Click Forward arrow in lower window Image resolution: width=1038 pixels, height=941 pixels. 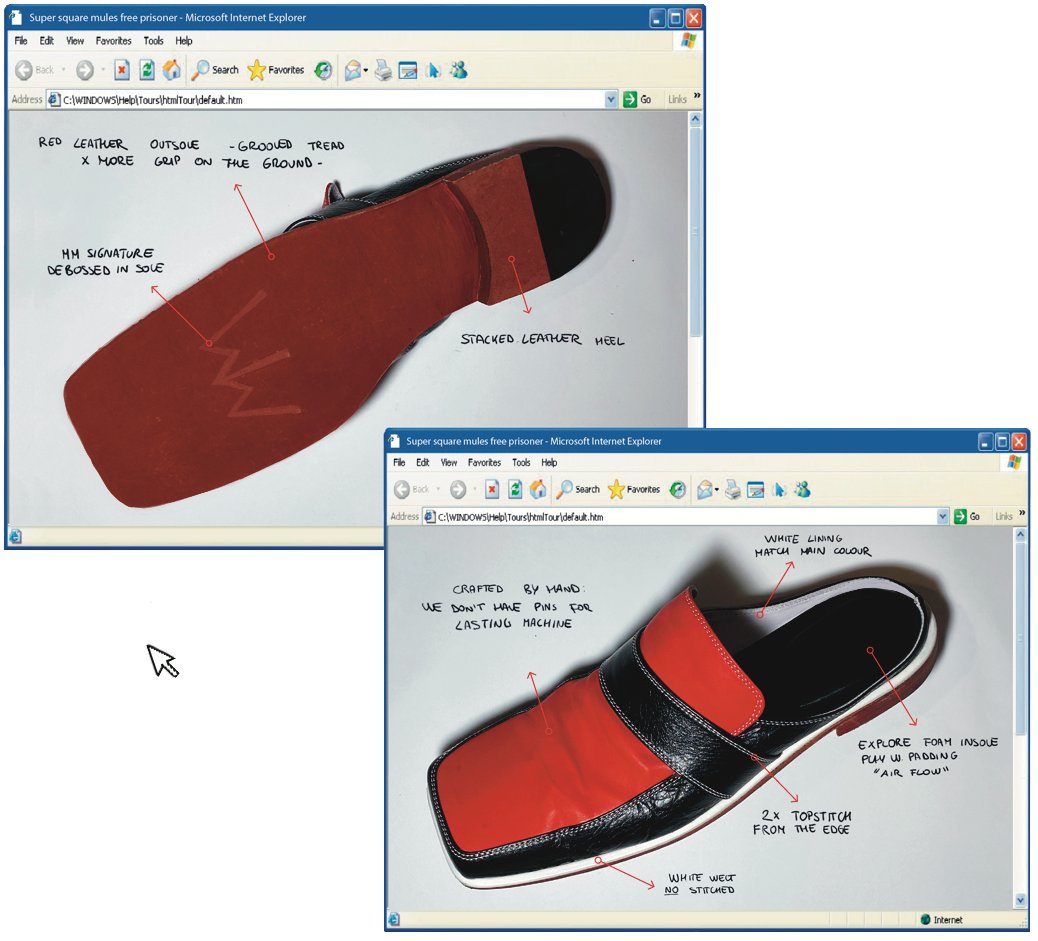pyautogui.click(x=458, y=489)
